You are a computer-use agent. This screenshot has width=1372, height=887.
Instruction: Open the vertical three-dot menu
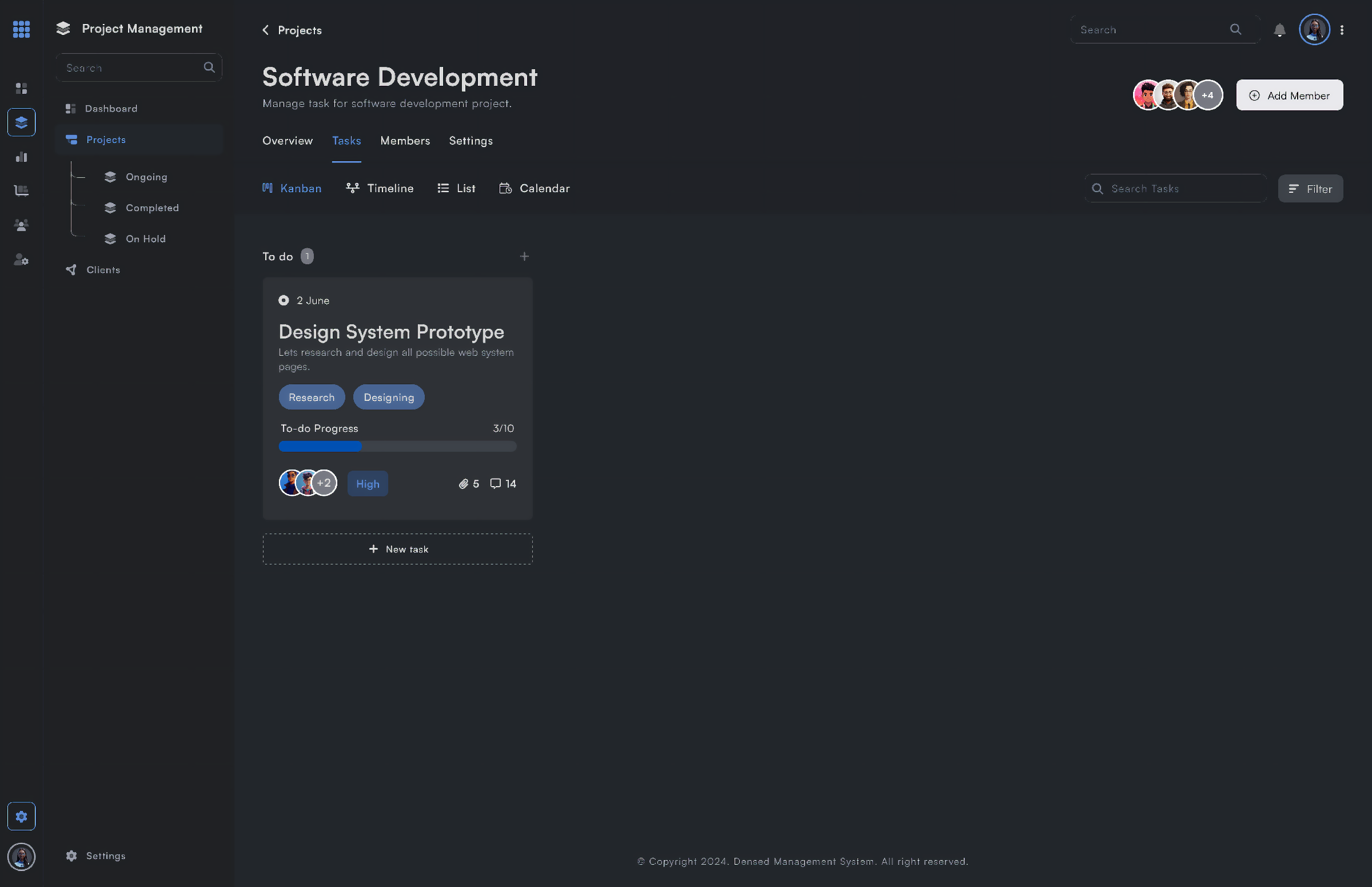(x=1342, y=30)
